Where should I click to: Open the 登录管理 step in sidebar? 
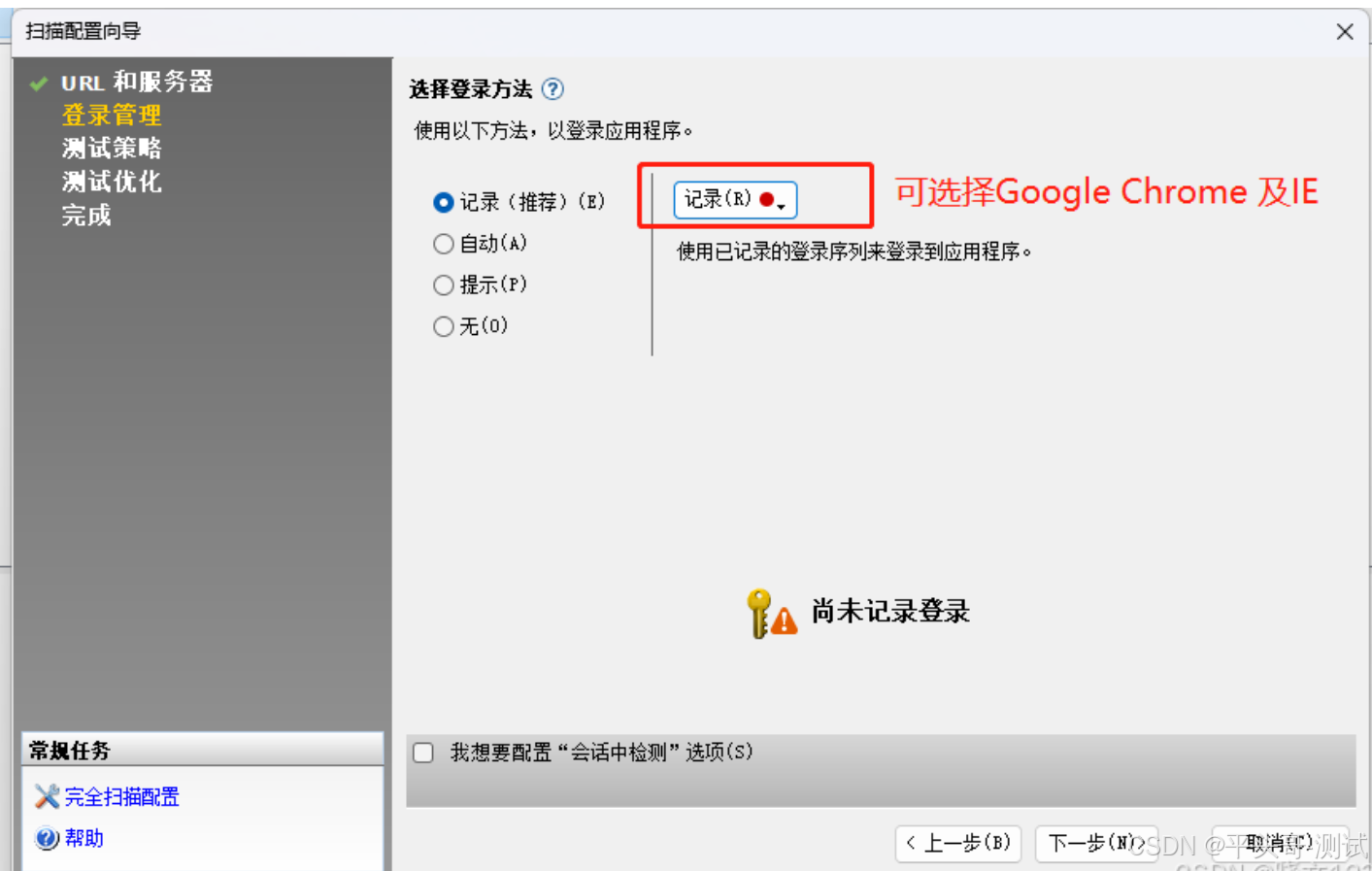(x=112, y=115)
